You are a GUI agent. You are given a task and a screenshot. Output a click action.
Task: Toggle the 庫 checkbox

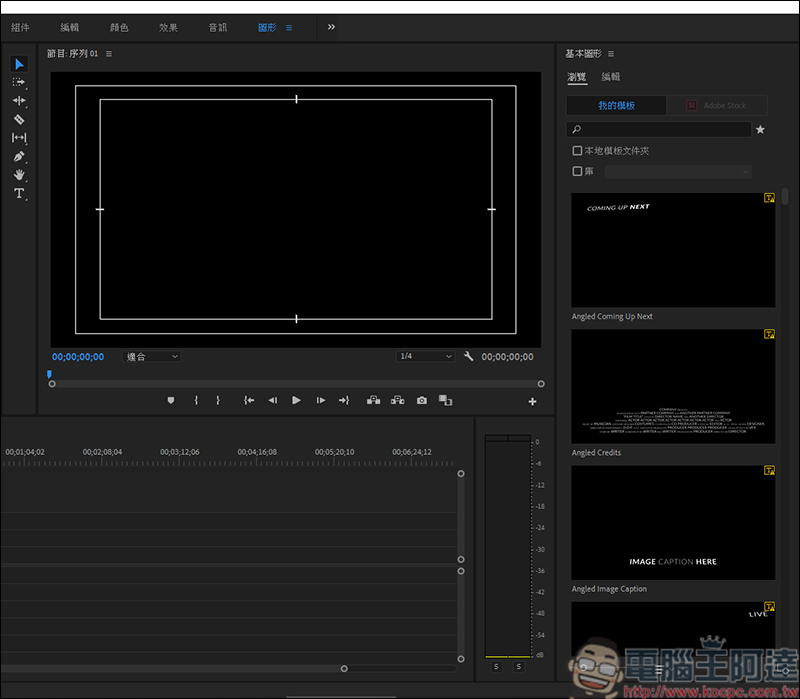click(577, 171)
